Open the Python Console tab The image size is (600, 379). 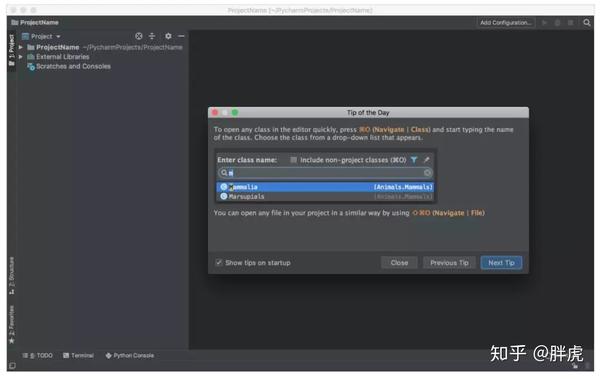pos(130,355)
